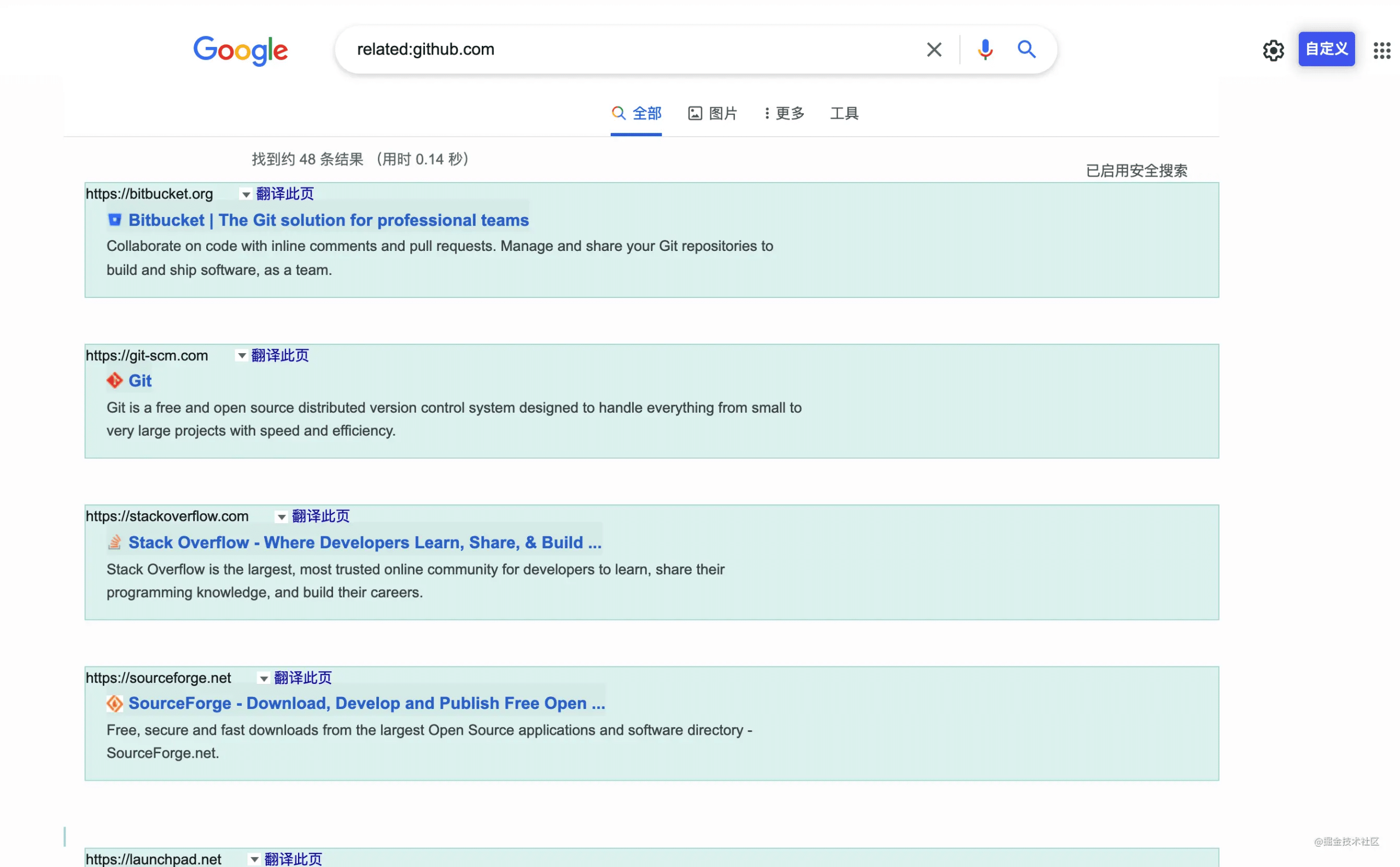This screenshot has height=867, width=1400.
Task: Open Google apps grid icon
Action: 1381,50
